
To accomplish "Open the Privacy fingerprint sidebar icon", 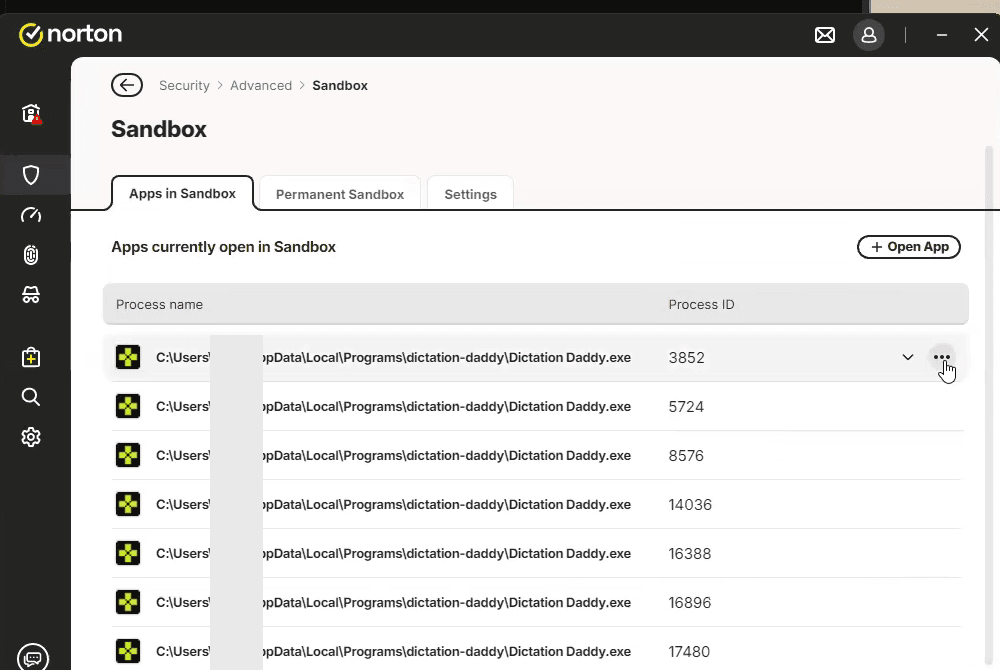I will click(31, 255).
